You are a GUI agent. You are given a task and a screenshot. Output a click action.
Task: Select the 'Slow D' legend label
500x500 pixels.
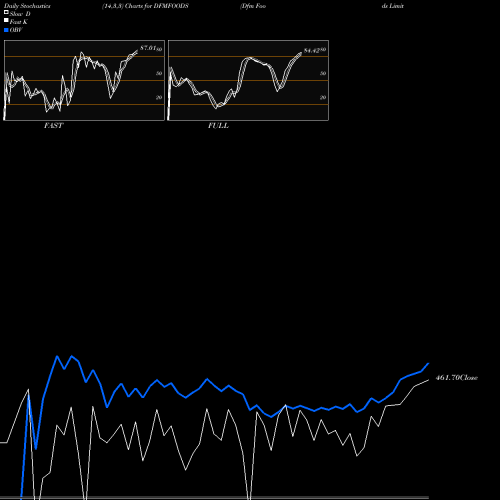(x=20, y=14)
